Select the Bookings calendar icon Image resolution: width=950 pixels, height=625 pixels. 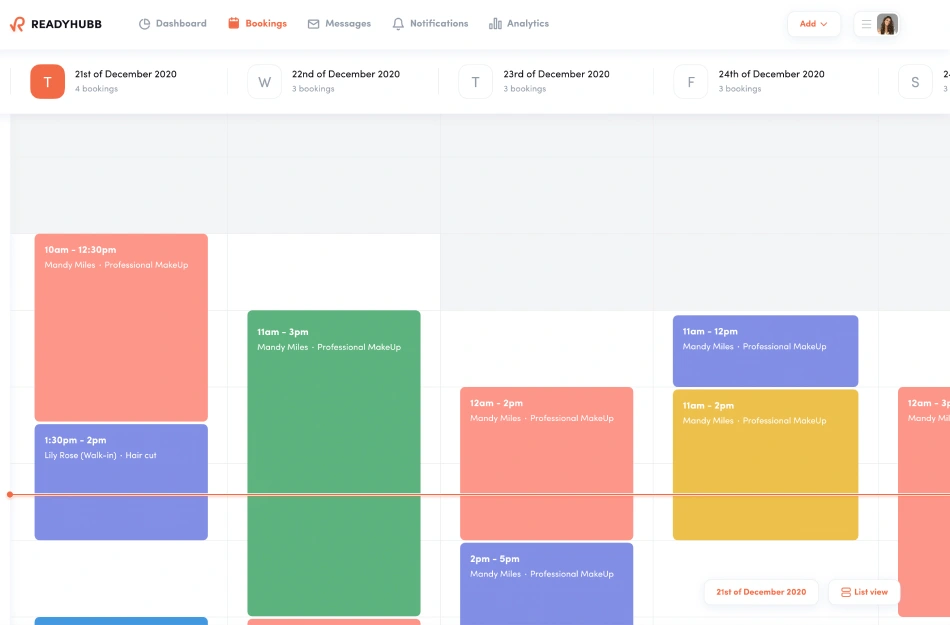tap(234, 24)
